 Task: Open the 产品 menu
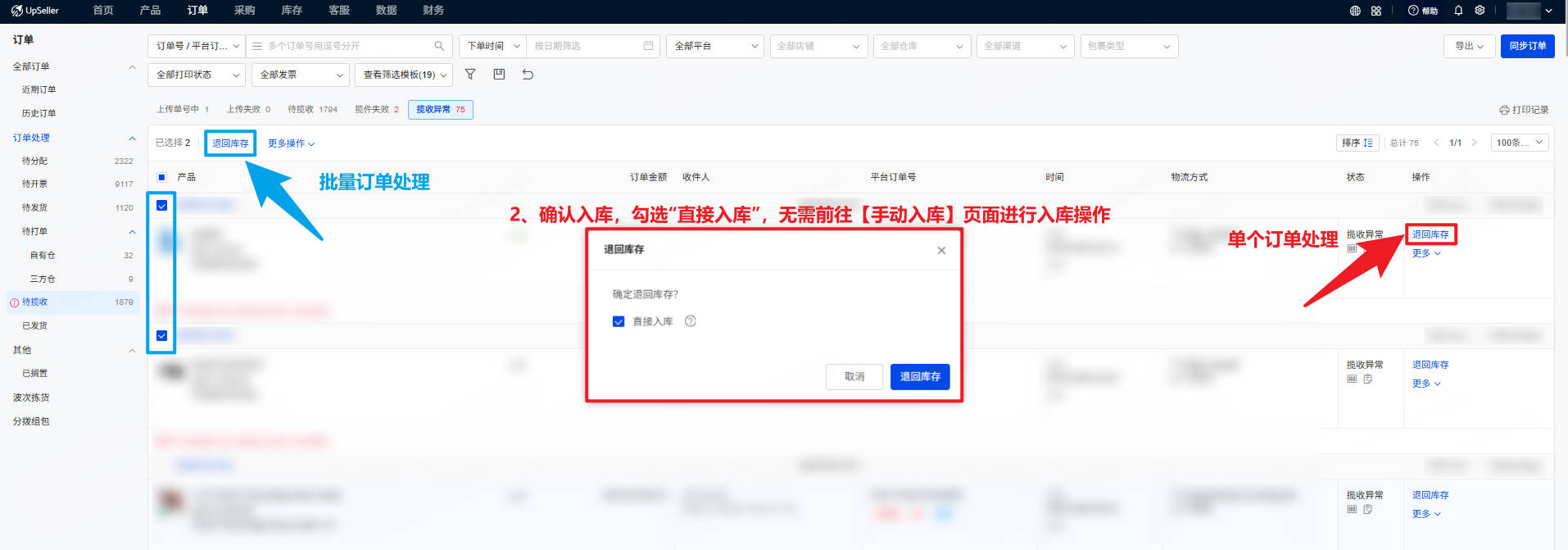(x=150, y=11)
